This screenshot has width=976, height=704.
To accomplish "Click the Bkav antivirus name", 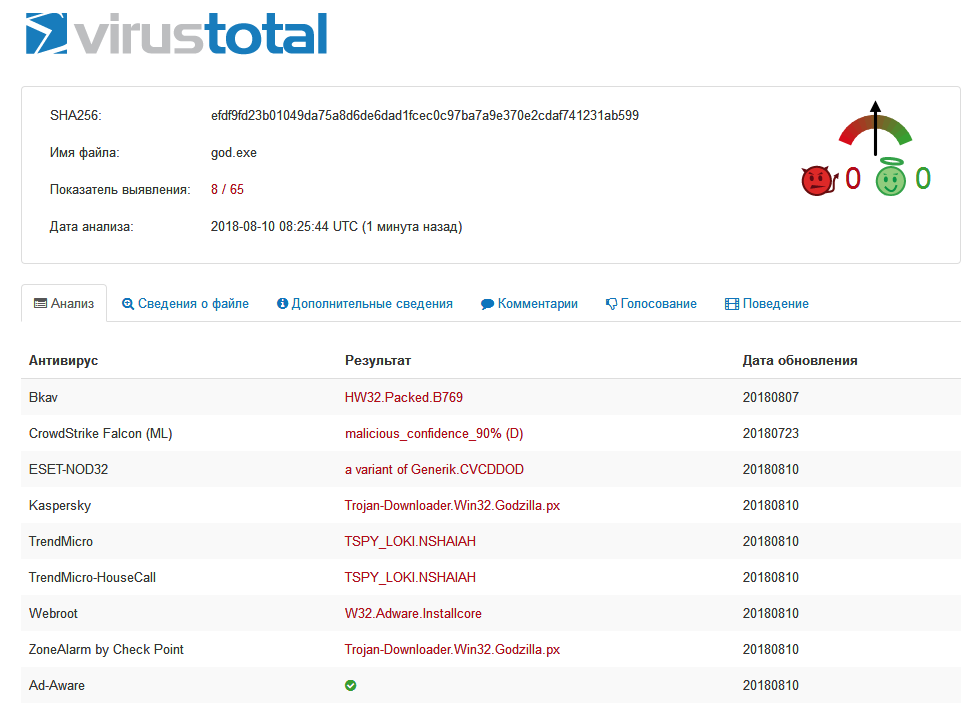I will [43, 397].
